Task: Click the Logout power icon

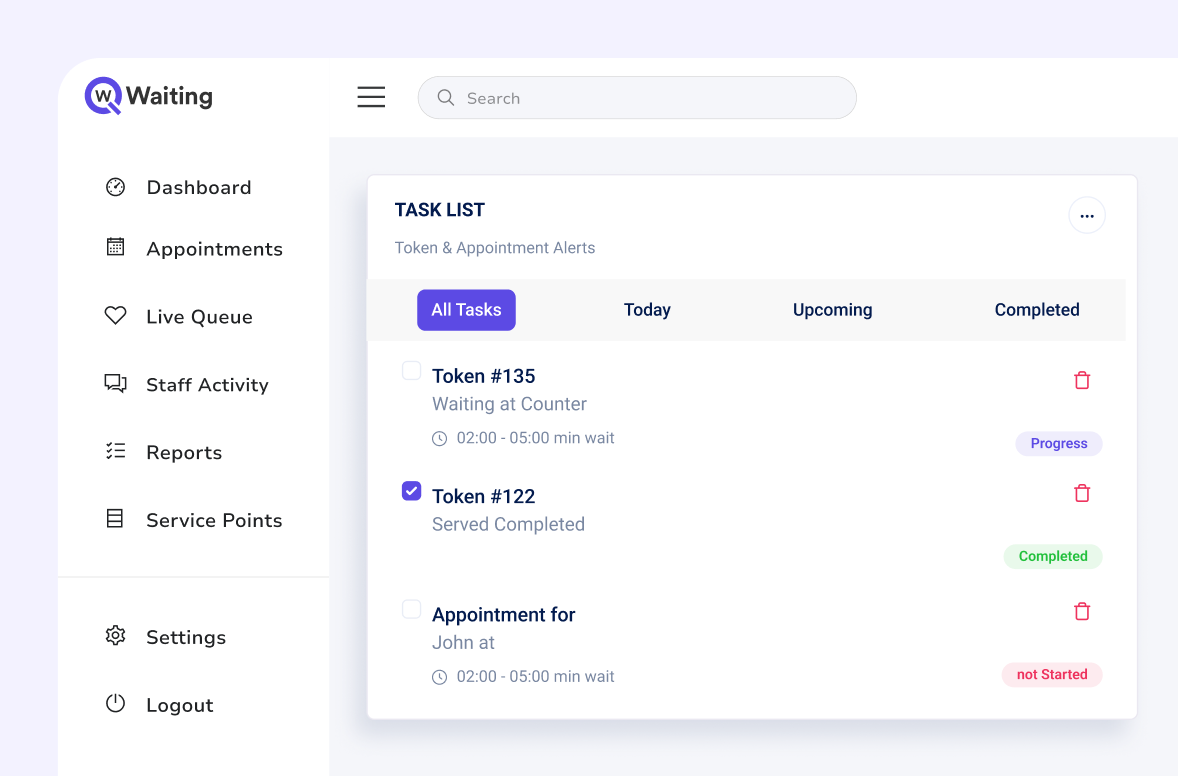Action: pyautogui.click(x=116, y=704)
